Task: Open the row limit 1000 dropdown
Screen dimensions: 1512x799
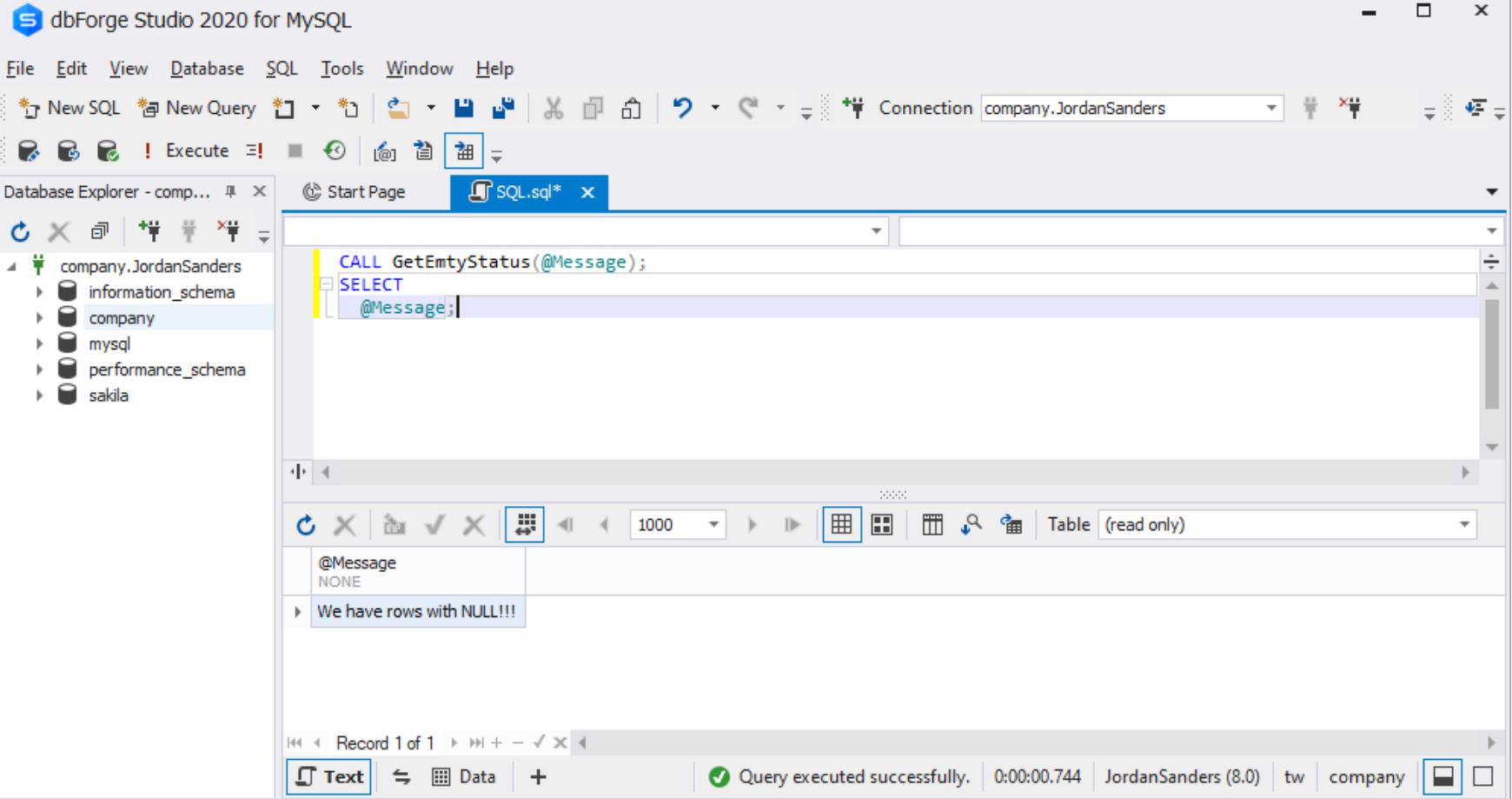Action: click(714, 524)
